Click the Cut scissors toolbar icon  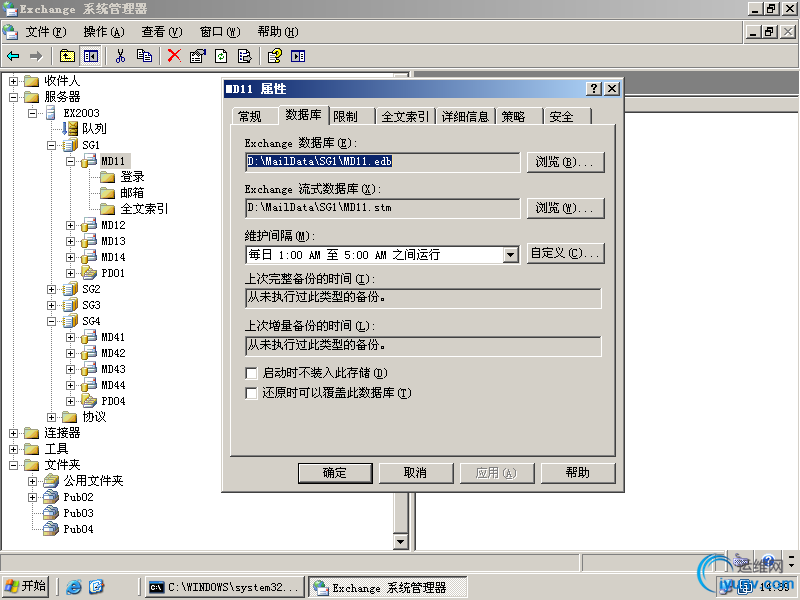coord(120,56)
